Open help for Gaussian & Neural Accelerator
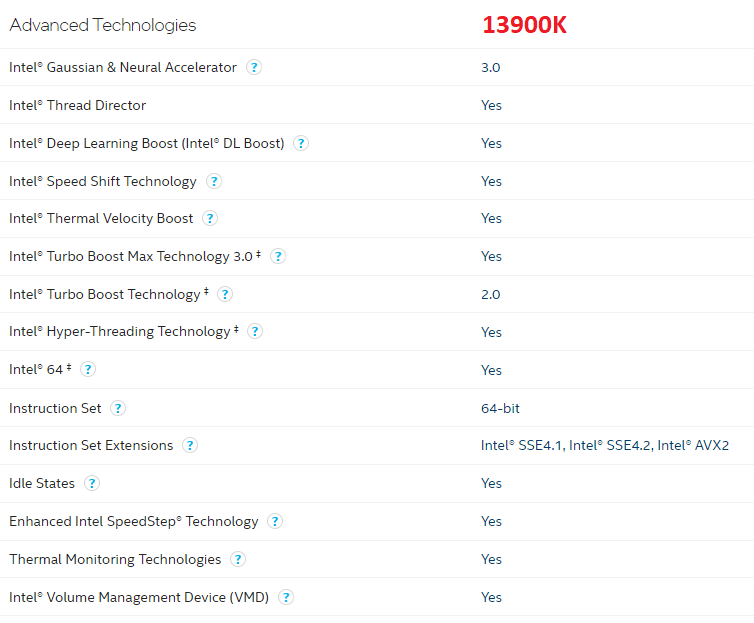 254,67
